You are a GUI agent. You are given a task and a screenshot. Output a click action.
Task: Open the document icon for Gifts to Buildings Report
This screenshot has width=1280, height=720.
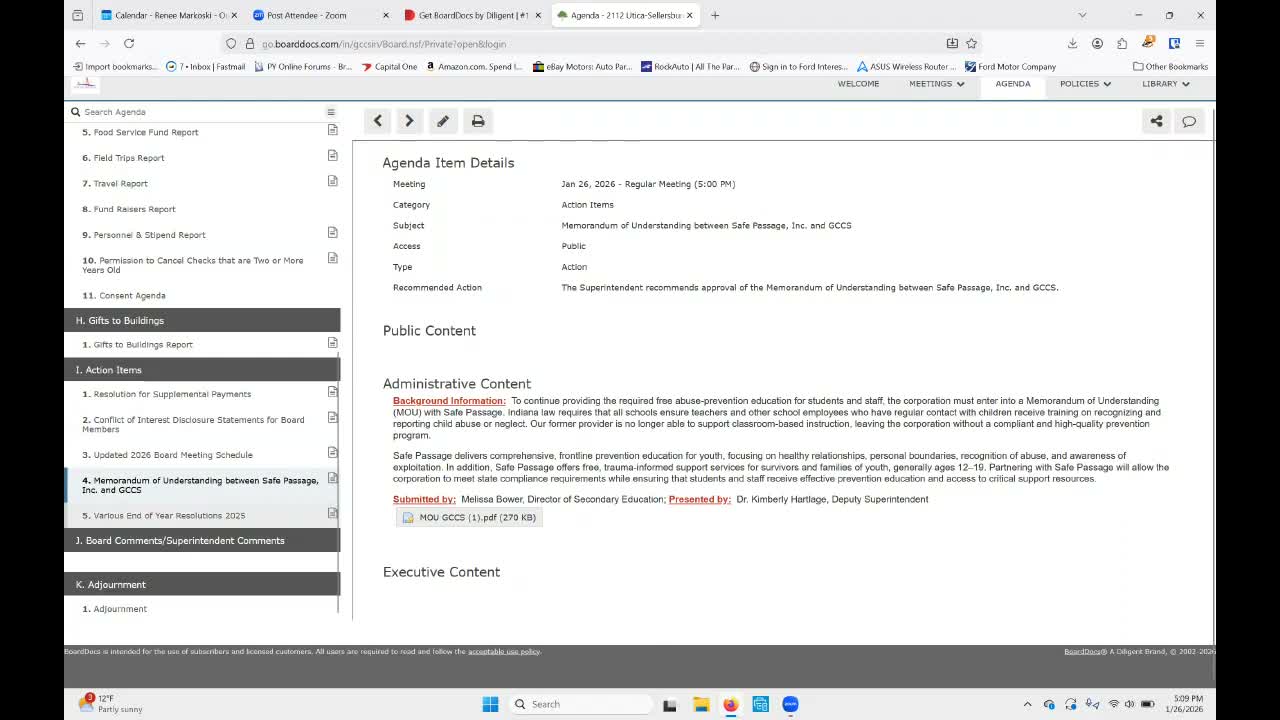click(333, 343)
